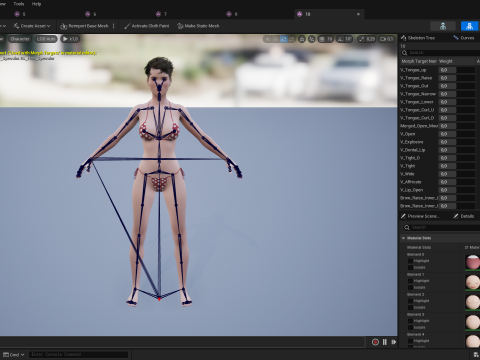Click Reimport Base Mesh button

pyautogui.click(x=84, y=26)
